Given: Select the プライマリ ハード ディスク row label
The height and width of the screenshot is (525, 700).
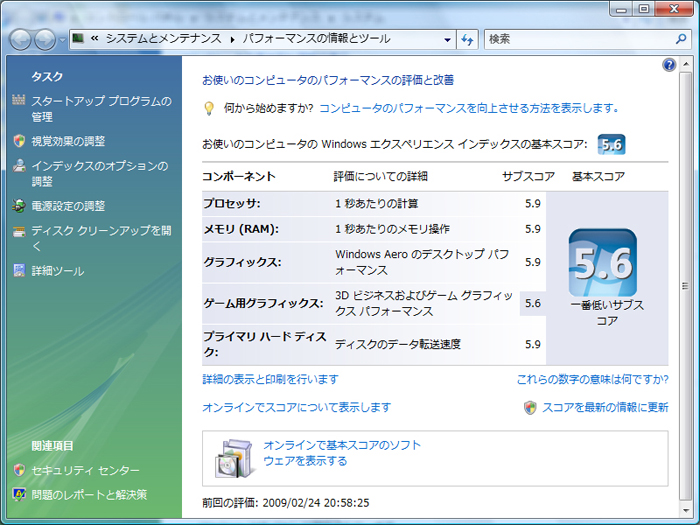Looking at the screenshot, I should click(265, 344).
